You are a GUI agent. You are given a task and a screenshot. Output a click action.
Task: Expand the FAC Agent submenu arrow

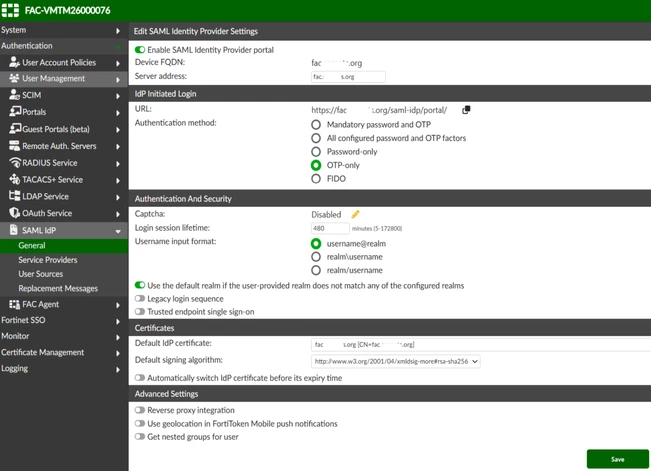tap(118, 305)
